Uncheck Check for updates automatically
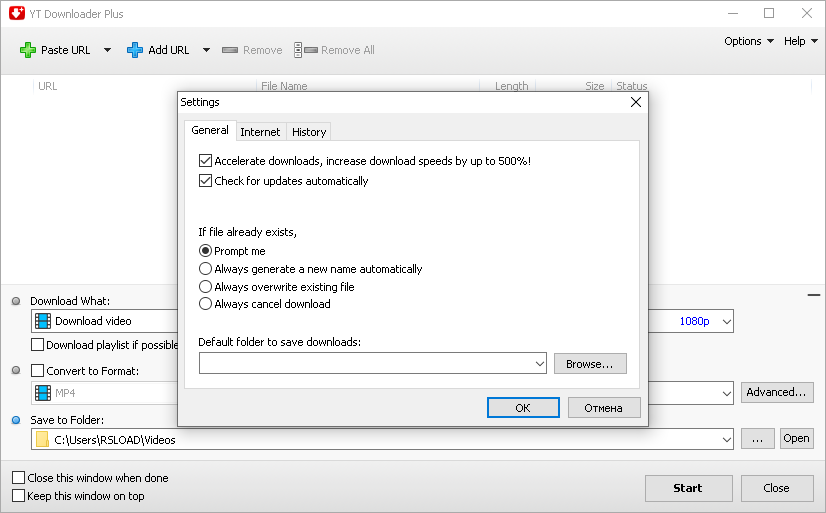 click(x=206, y=181)
